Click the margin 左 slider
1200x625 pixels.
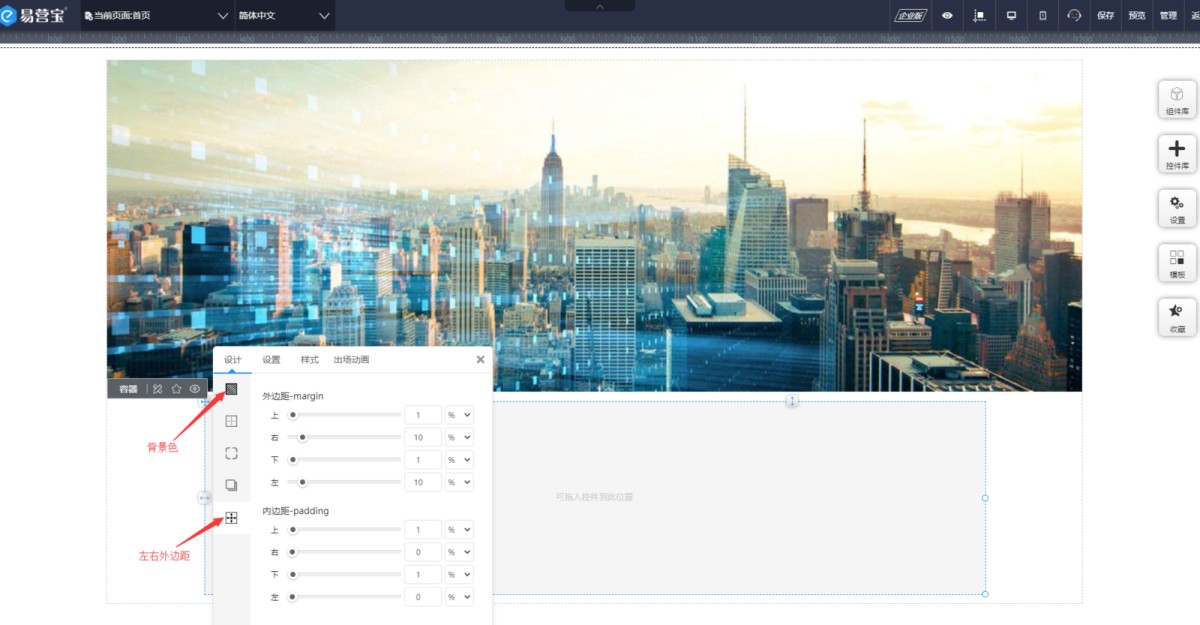coord(344,482)
